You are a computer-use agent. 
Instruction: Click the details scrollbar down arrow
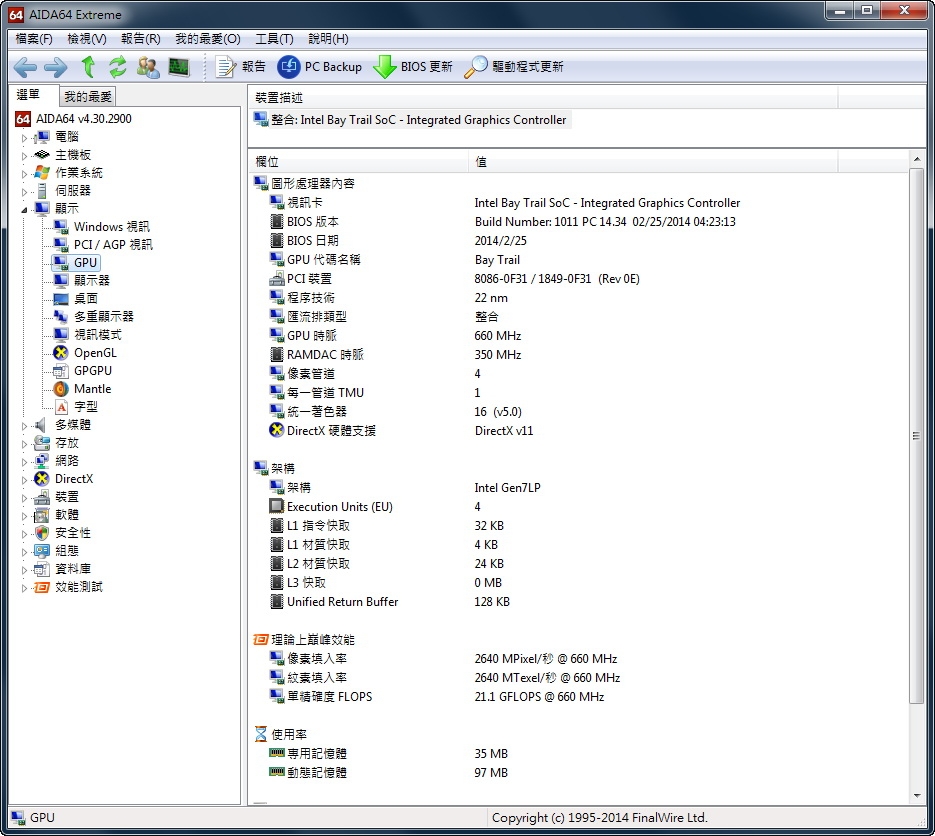tap(917, 796)
